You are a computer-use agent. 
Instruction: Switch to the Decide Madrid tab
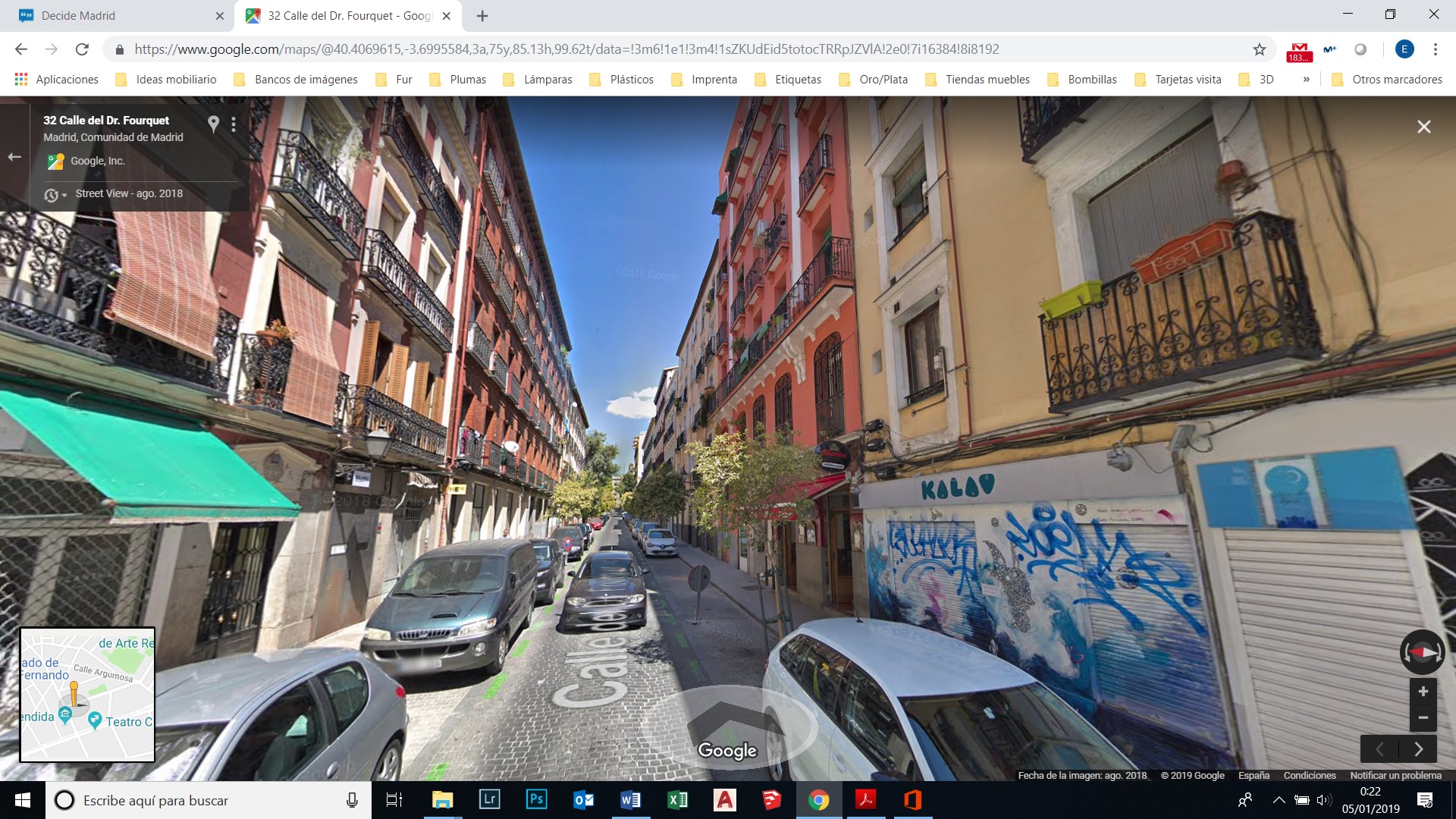78,15
